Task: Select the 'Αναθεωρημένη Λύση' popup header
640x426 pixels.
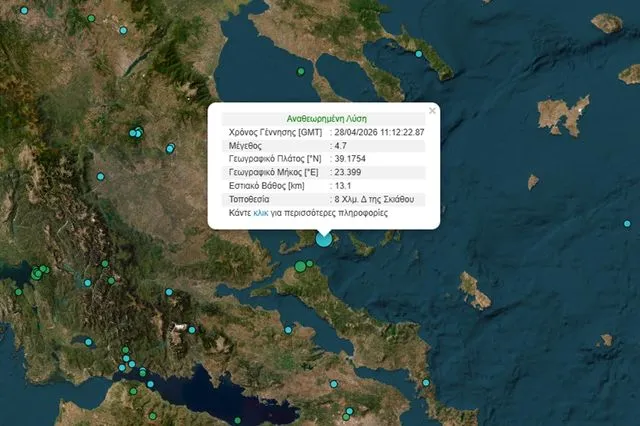Action: (x=327, y=119)
